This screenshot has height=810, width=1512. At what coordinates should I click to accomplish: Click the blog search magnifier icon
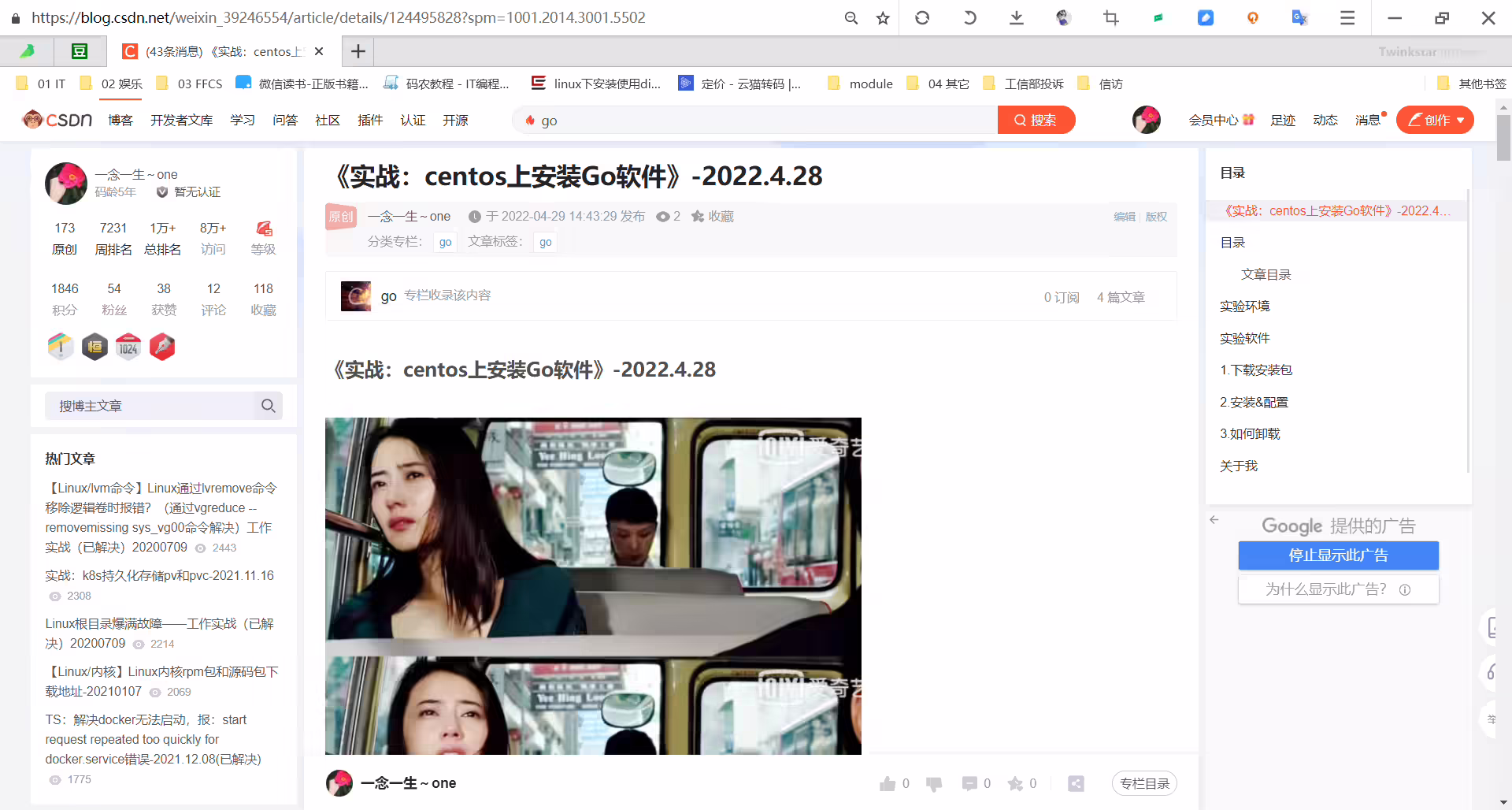point(269,406)
